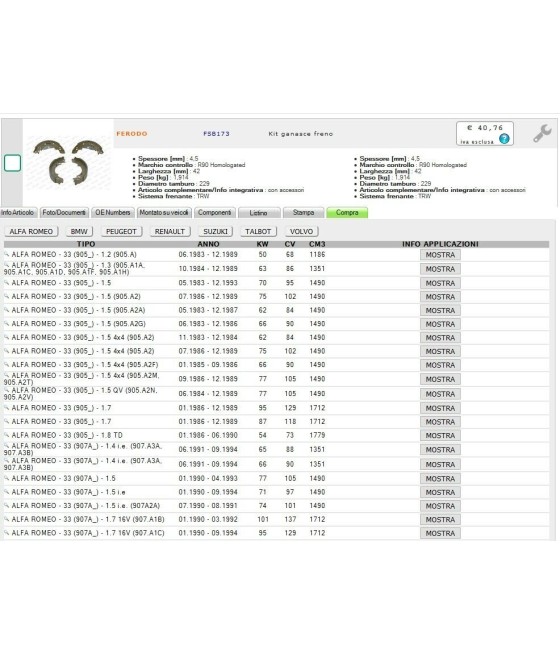The height and width of the screenshot is (655, 560).
Task: Click MOSTRA for 1.7 16V (907.A1B) row
Action: pyautogui.click(x=440, y=520)
